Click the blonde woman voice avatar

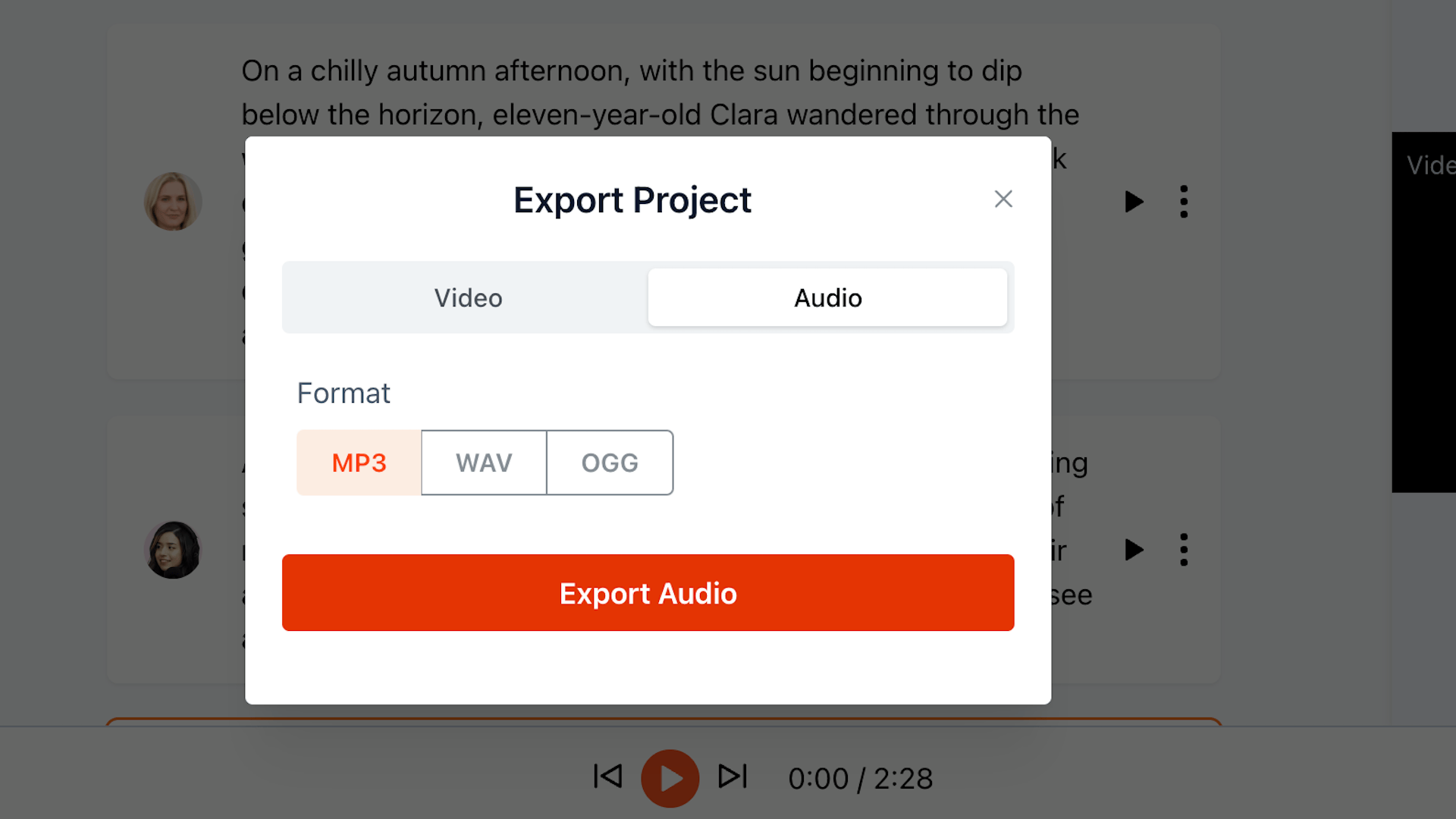tap(173, 202)
